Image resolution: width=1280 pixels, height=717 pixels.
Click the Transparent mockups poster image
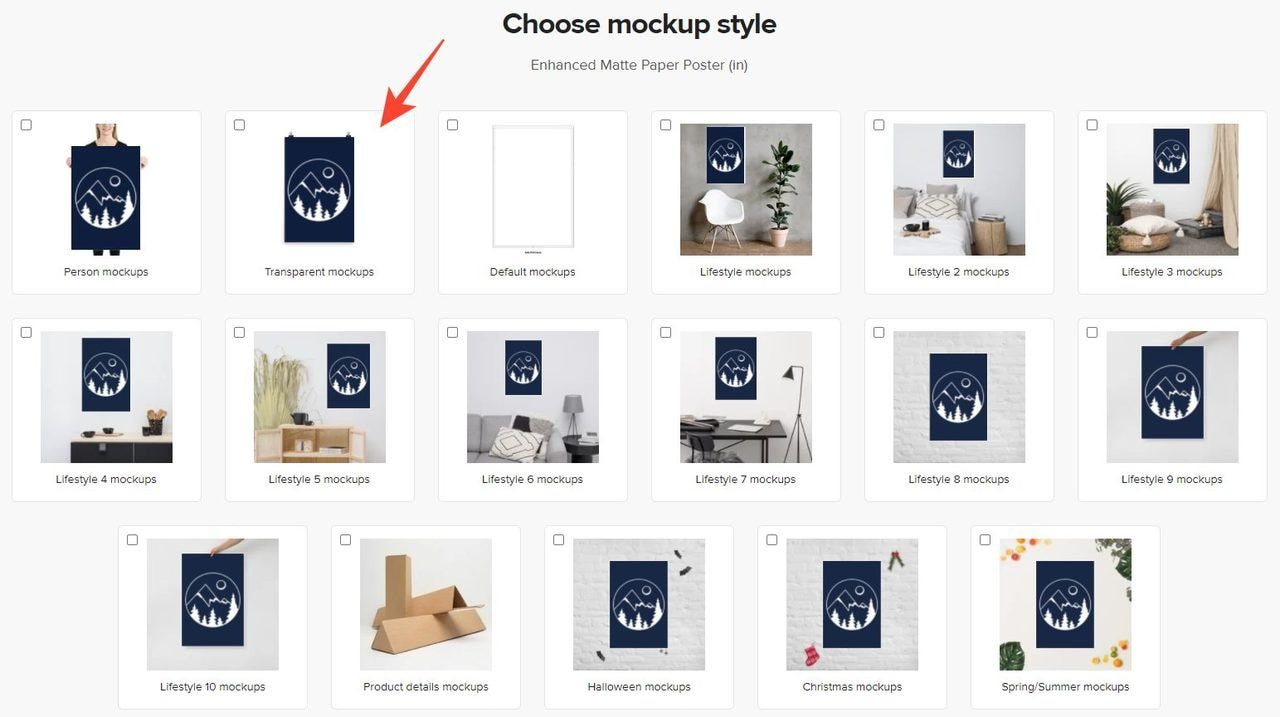pyautogui.click(x=319, y=187)
